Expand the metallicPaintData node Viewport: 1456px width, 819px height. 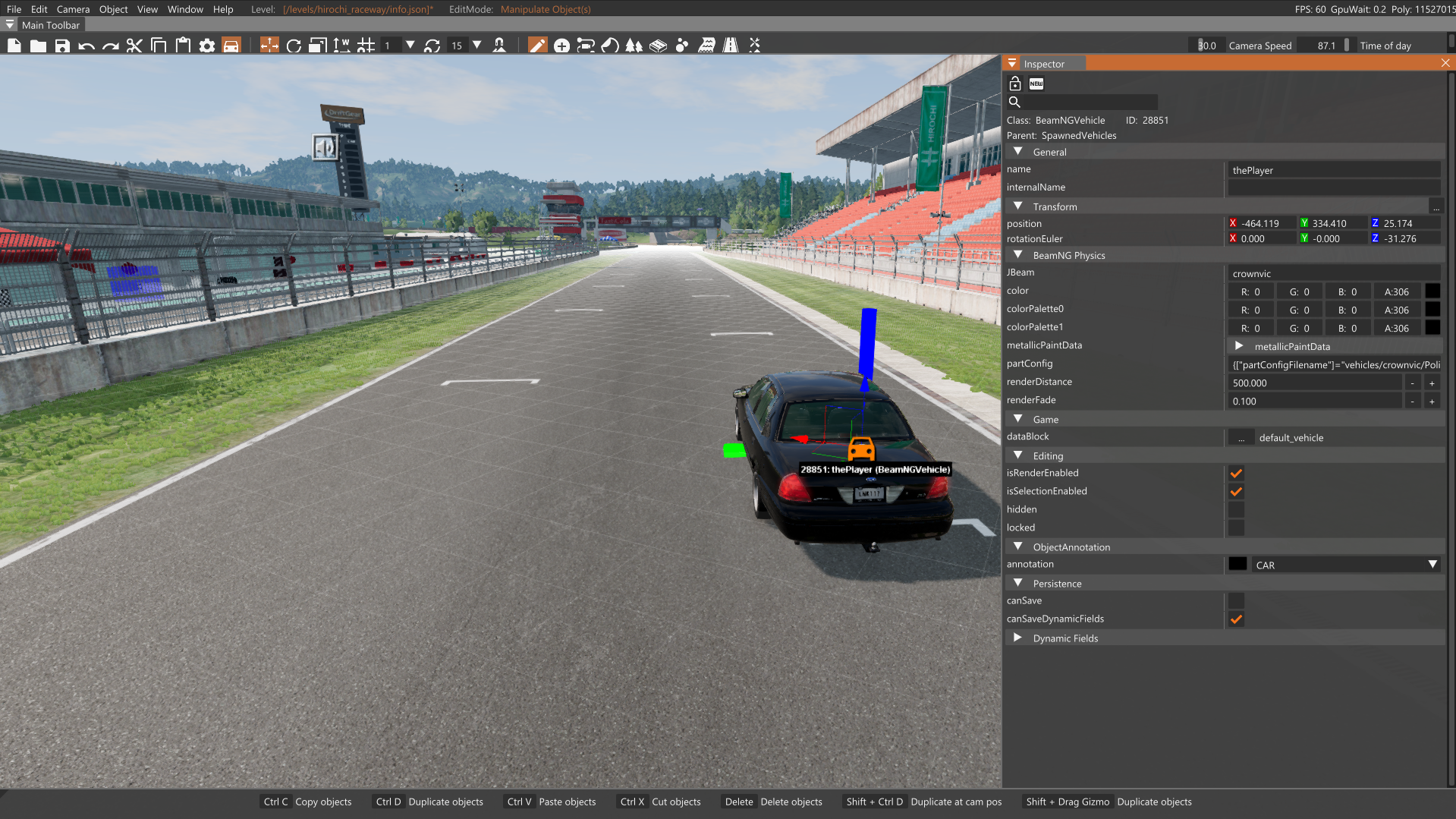click(1239, 346)
